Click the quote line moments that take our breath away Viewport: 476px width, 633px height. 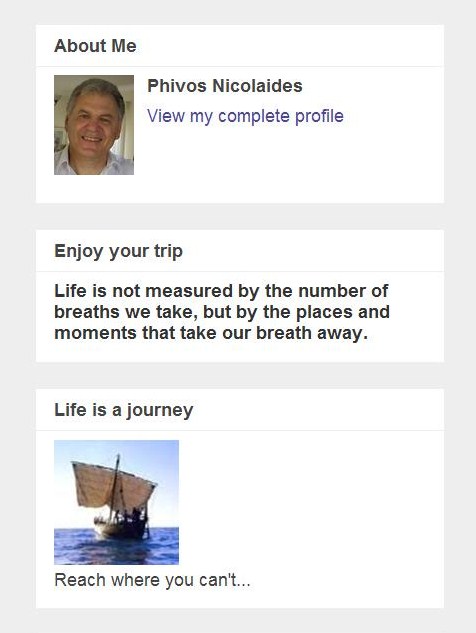coord(211,333)
